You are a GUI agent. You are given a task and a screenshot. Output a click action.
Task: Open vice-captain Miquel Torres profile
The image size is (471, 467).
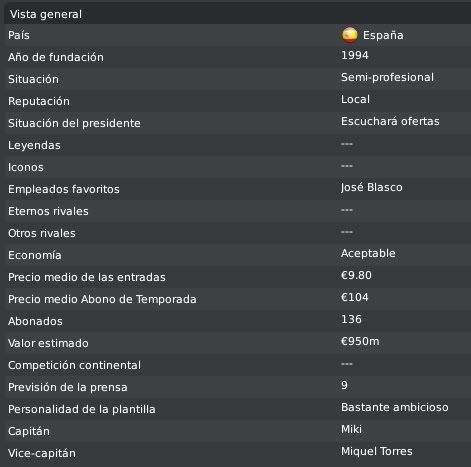(x=377, y=451)
